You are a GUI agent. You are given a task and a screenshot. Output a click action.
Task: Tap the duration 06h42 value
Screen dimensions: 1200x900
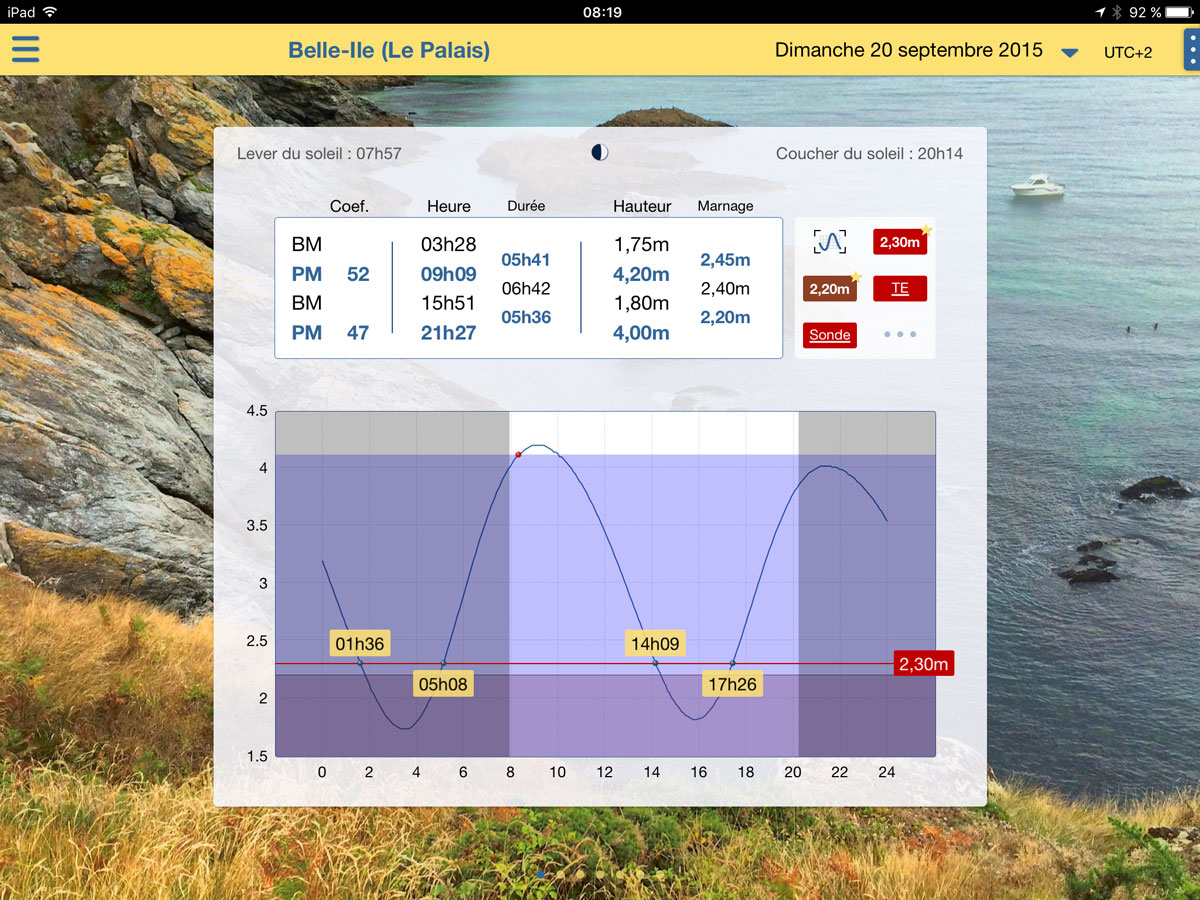[526, 289]
